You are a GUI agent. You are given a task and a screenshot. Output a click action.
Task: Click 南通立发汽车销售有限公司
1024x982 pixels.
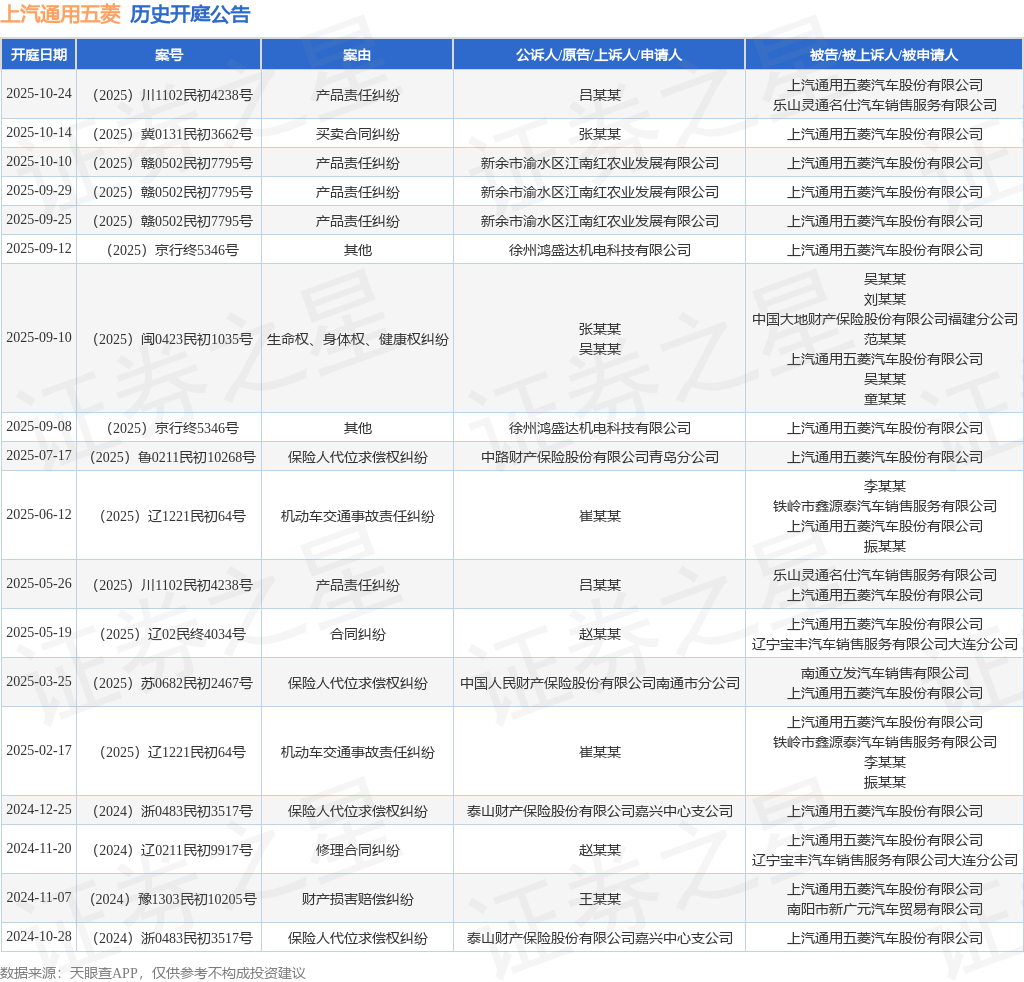tap(884, 673)
